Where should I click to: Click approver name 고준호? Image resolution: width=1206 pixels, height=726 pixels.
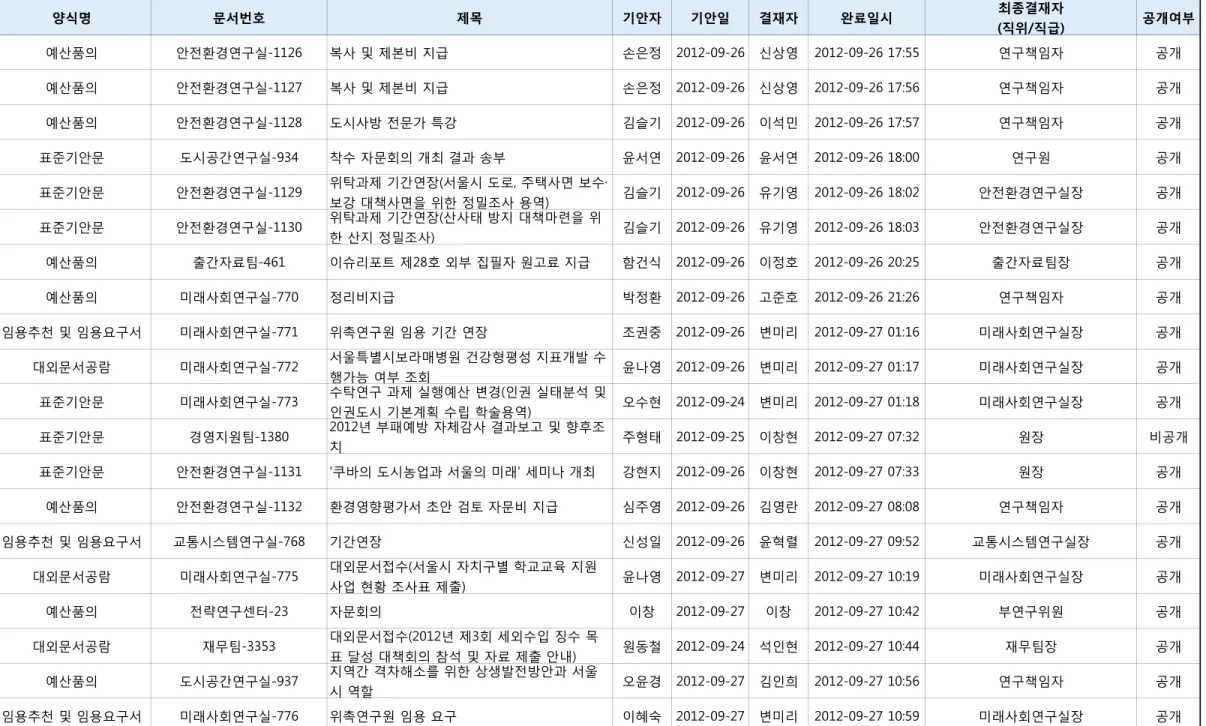point(778,298)
